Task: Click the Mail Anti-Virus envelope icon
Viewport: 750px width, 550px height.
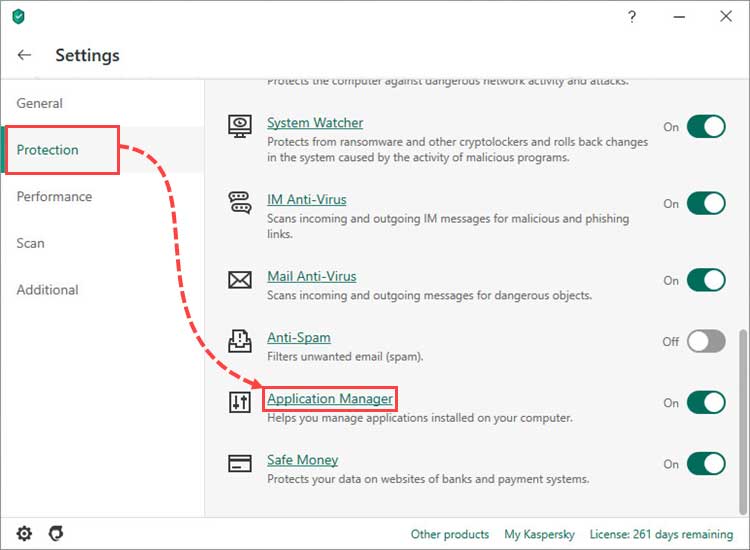Action: 240,280
